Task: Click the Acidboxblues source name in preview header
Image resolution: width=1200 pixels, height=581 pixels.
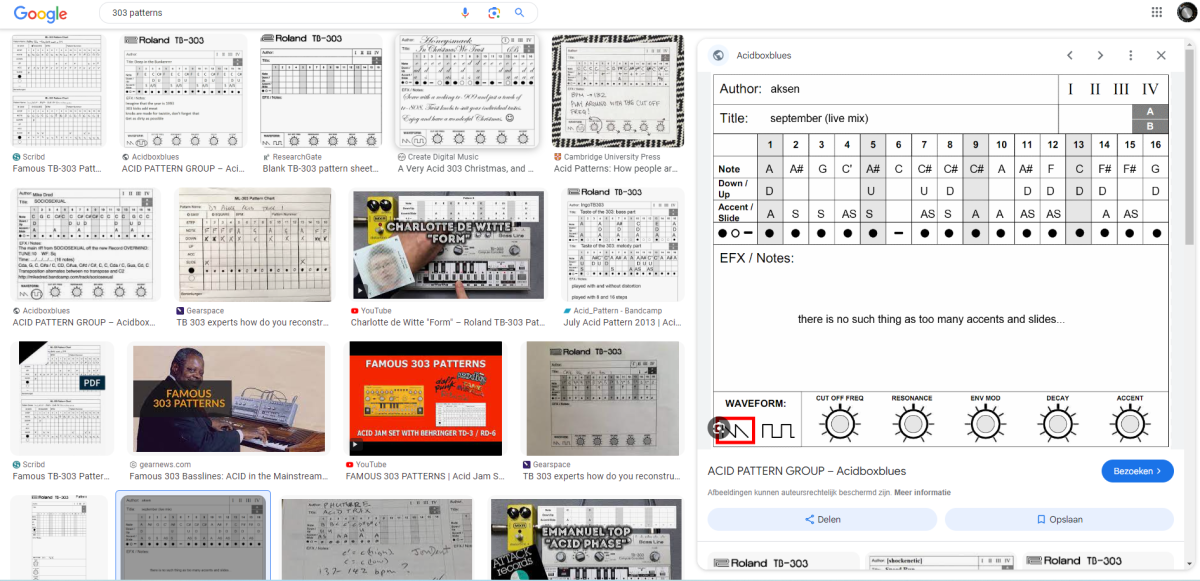Action: click(x=763, y=56)
